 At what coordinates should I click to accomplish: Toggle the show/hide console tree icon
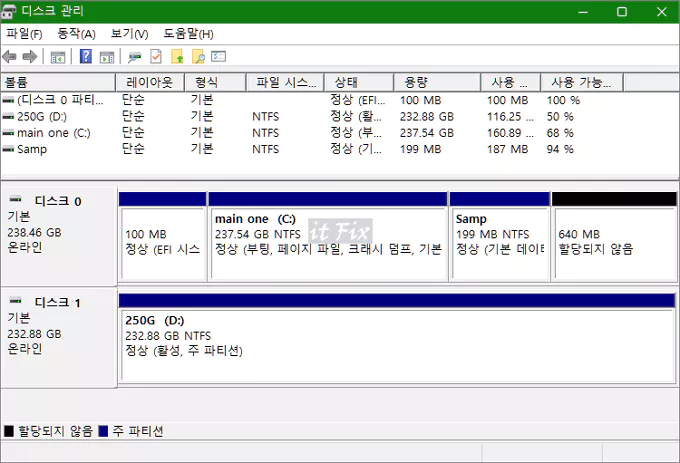[58, 57]
